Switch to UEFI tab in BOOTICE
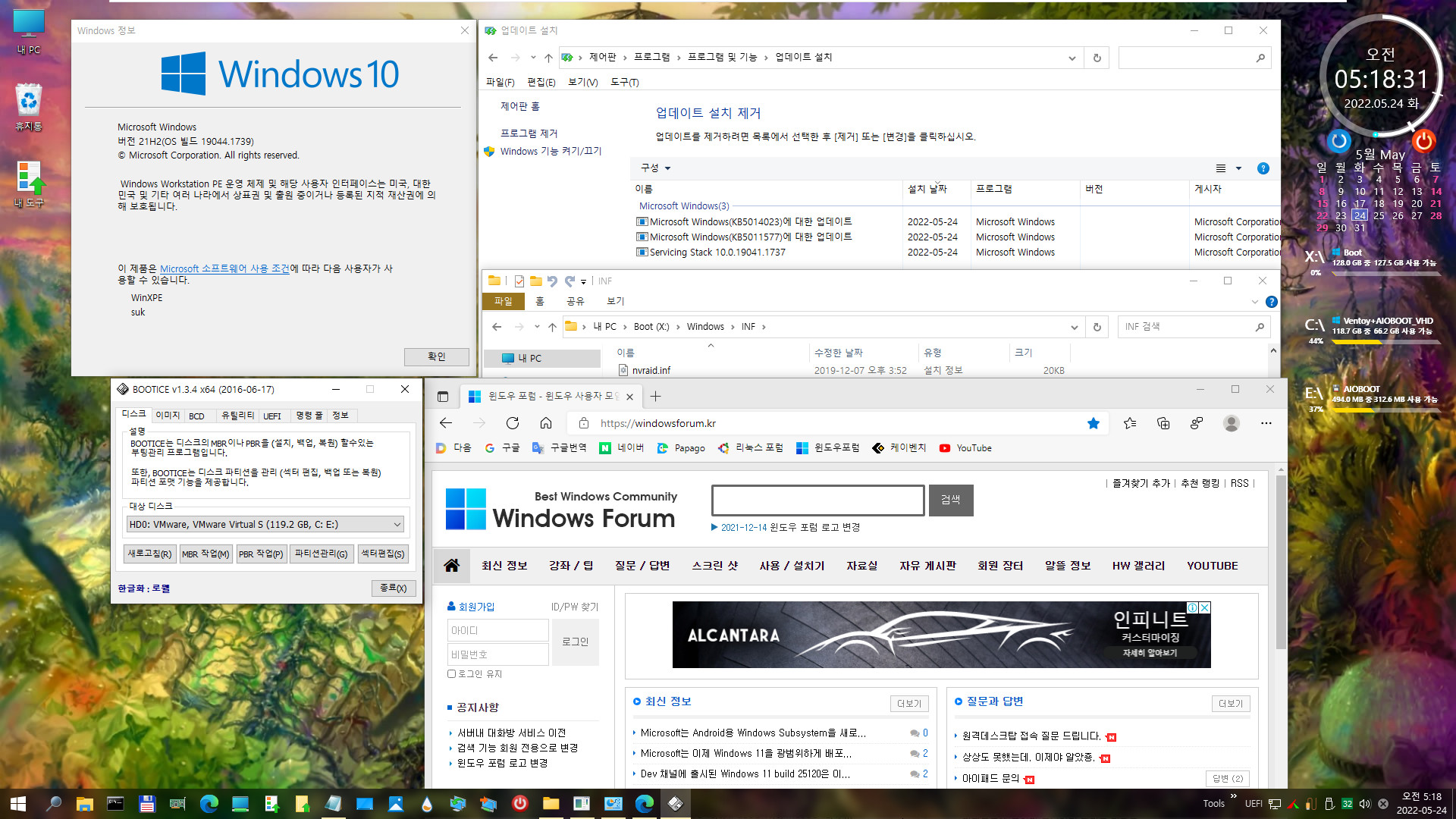This screenshot has height=819, width=1456. (x=271, y=416)
